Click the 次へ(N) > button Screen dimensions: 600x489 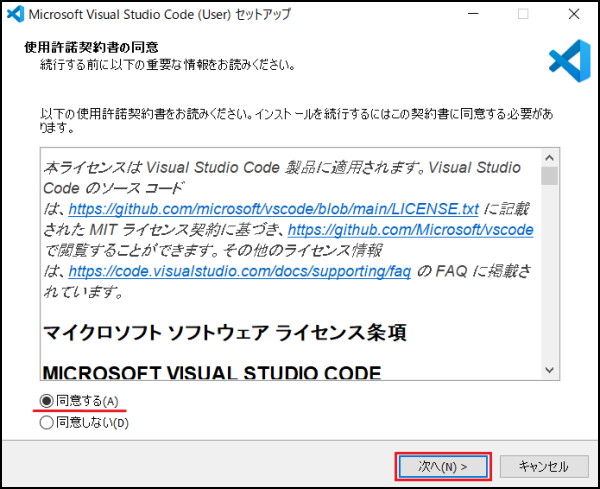[x=443, y=466]
